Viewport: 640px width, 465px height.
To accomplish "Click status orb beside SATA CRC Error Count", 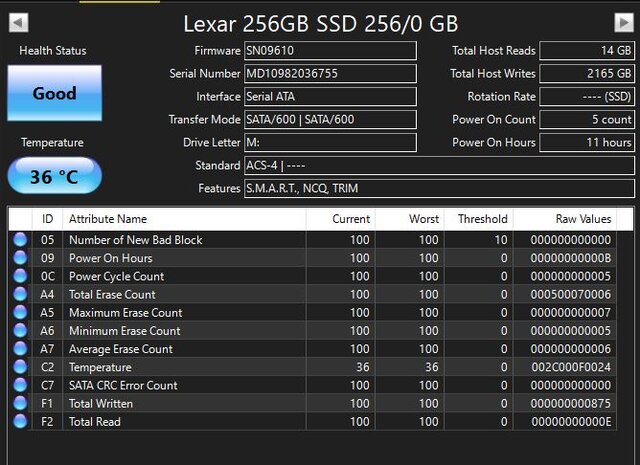I will point(20,385).
